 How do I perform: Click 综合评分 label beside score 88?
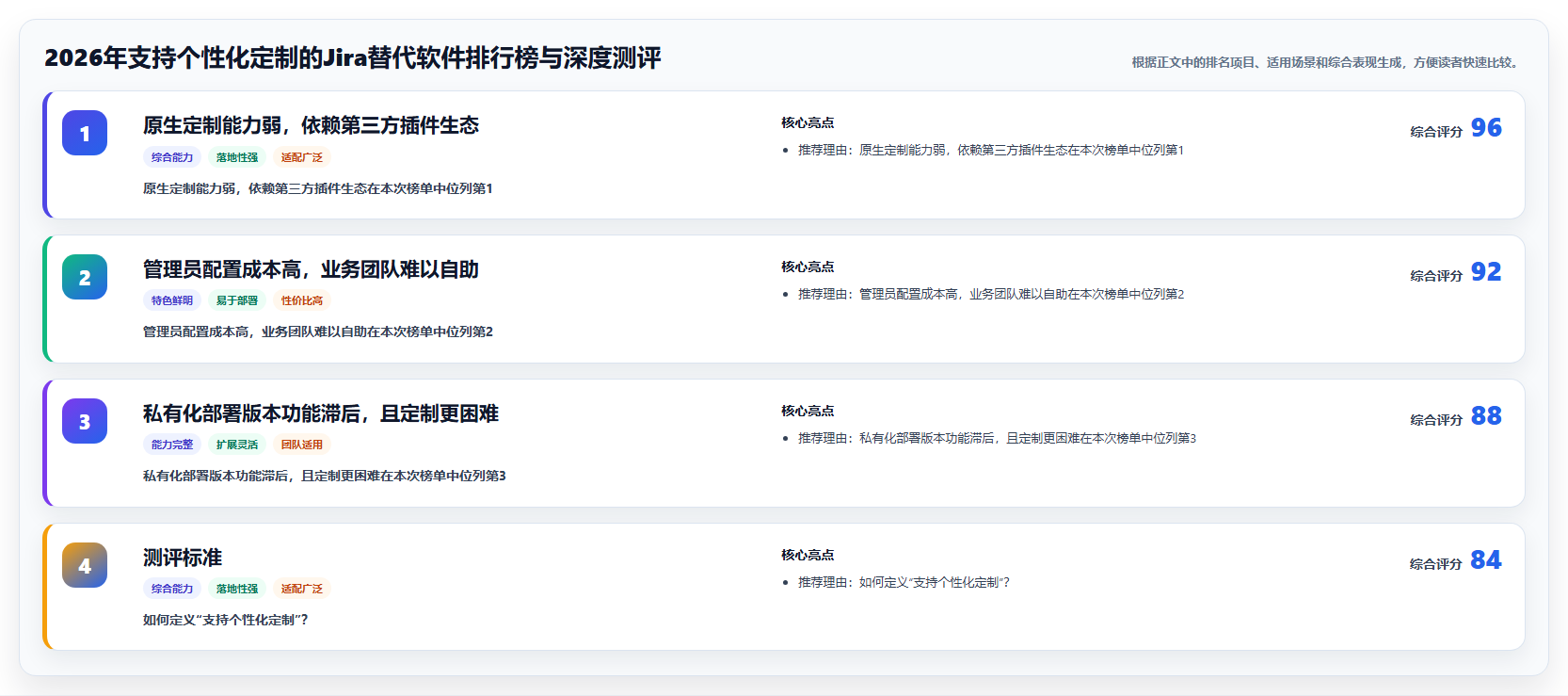coord(1436,420)
